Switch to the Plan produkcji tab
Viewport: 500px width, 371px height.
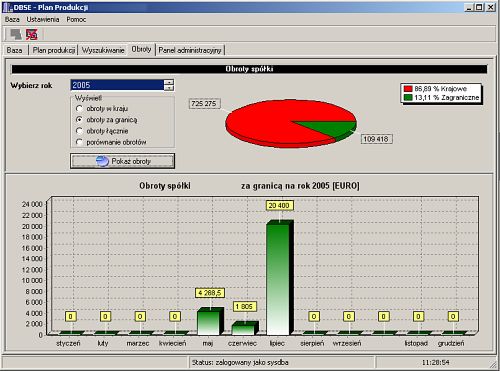tap(54, 50)
